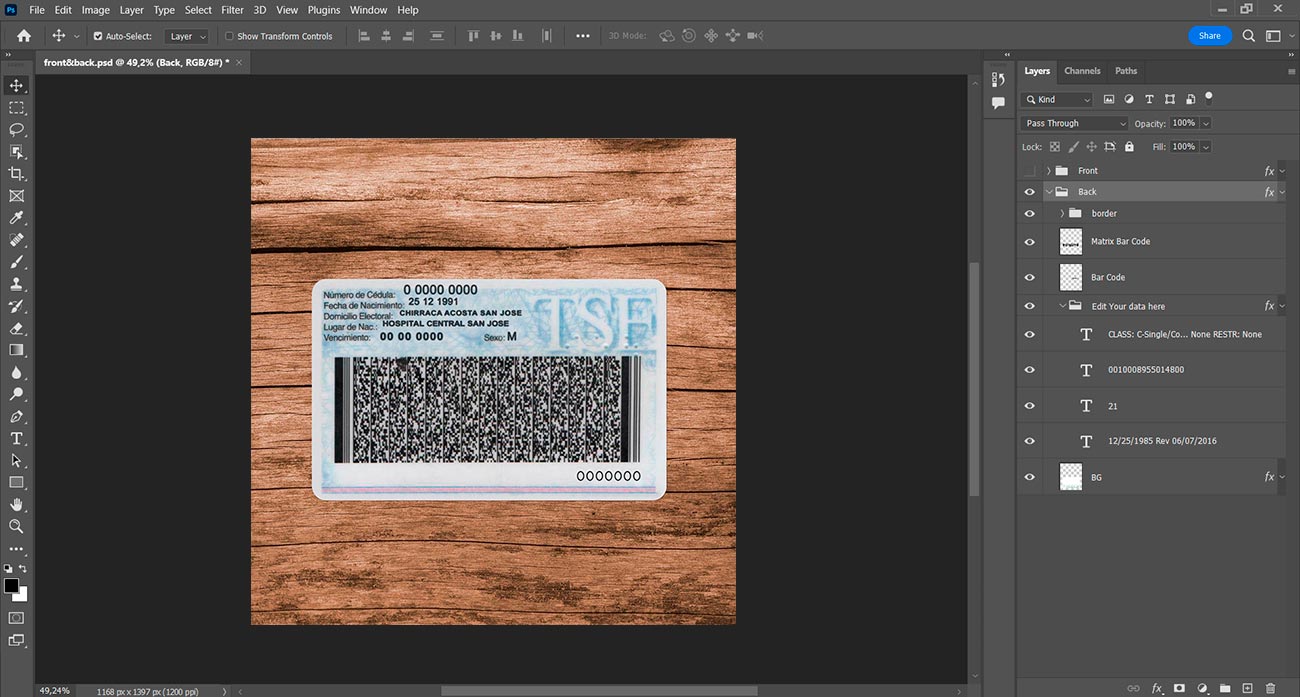Image resolution: width=1300 pixels, height=697 pixels.
Task: Open the Kind filter dropdown
Action: click(x=1058, y=99)
